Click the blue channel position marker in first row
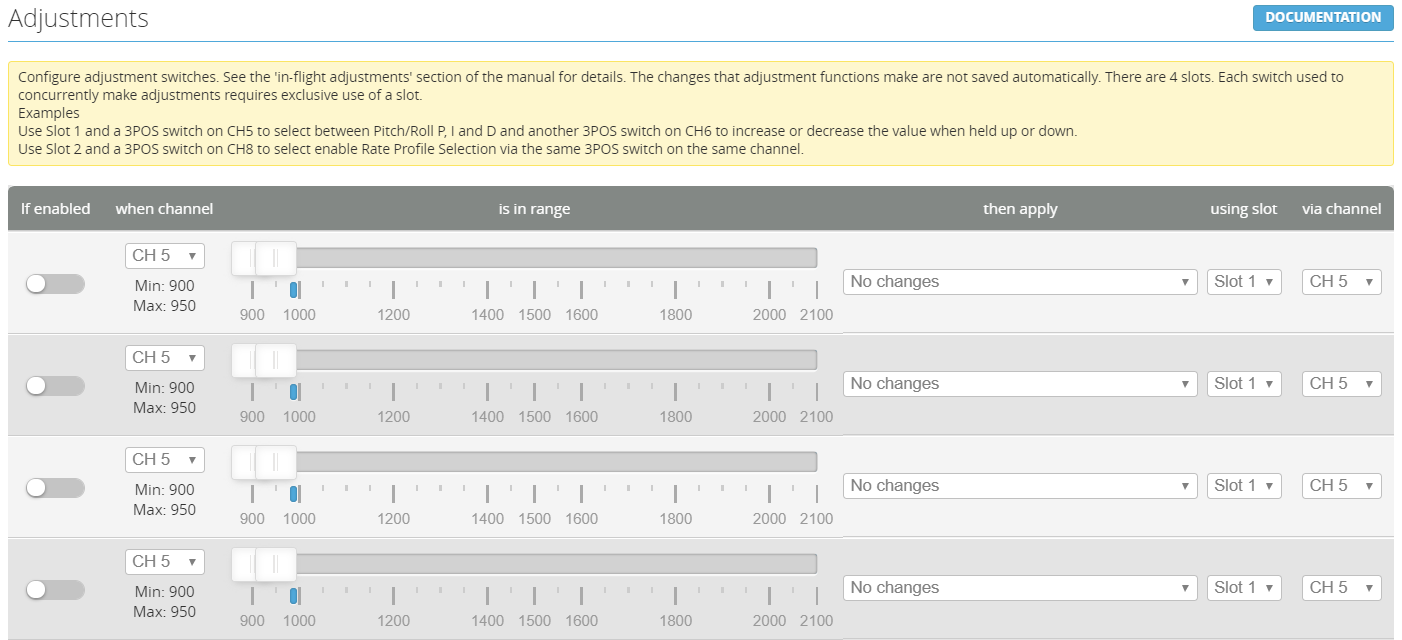This screenshot has width=1402, height=640. point(293,290)
